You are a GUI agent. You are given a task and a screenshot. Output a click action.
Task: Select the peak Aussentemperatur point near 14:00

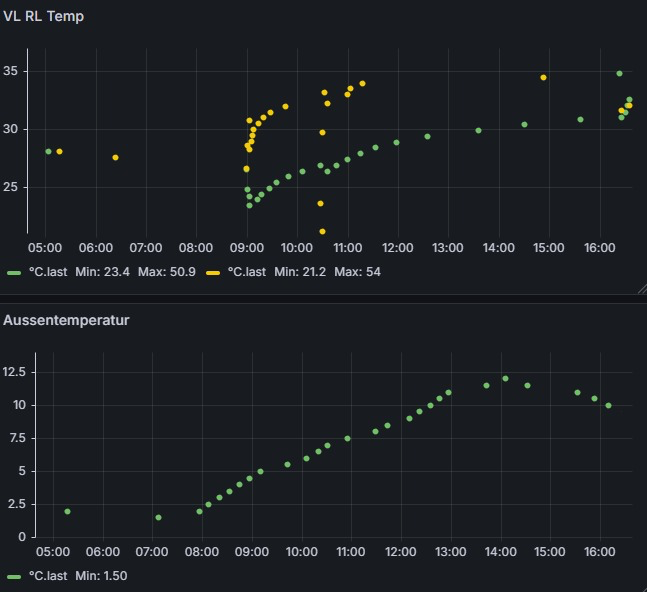coord(505,378)
